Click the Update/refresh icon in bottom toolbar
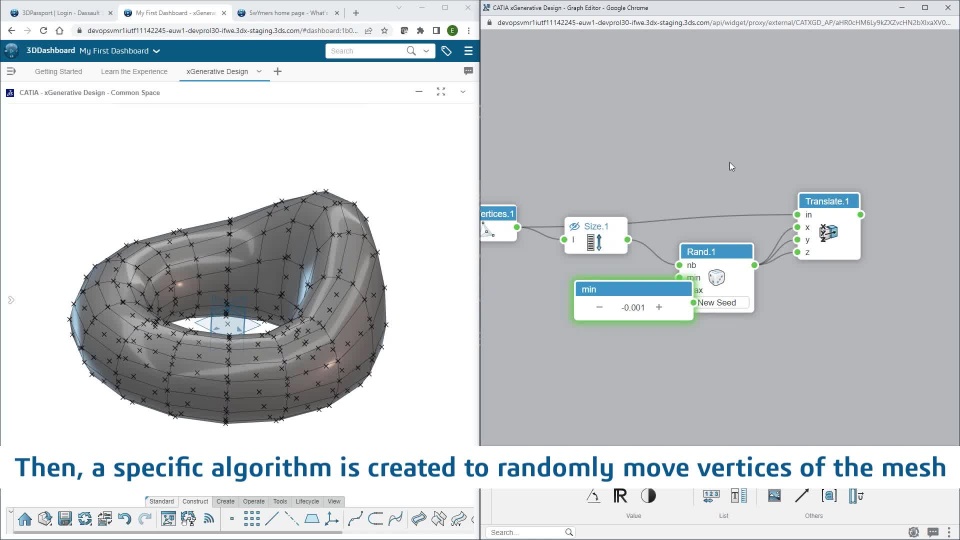 (x=84, y=519)
